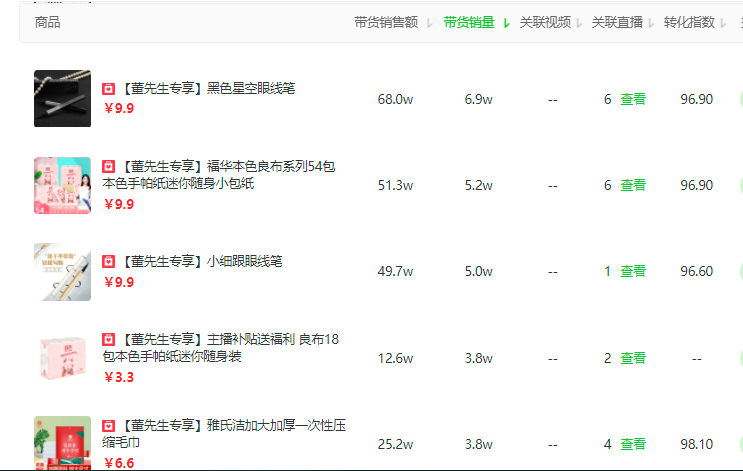The height and width of the screenshot is (471, 743).
Task: Select sales volume 5.2w
Action: tap(479, 185)
